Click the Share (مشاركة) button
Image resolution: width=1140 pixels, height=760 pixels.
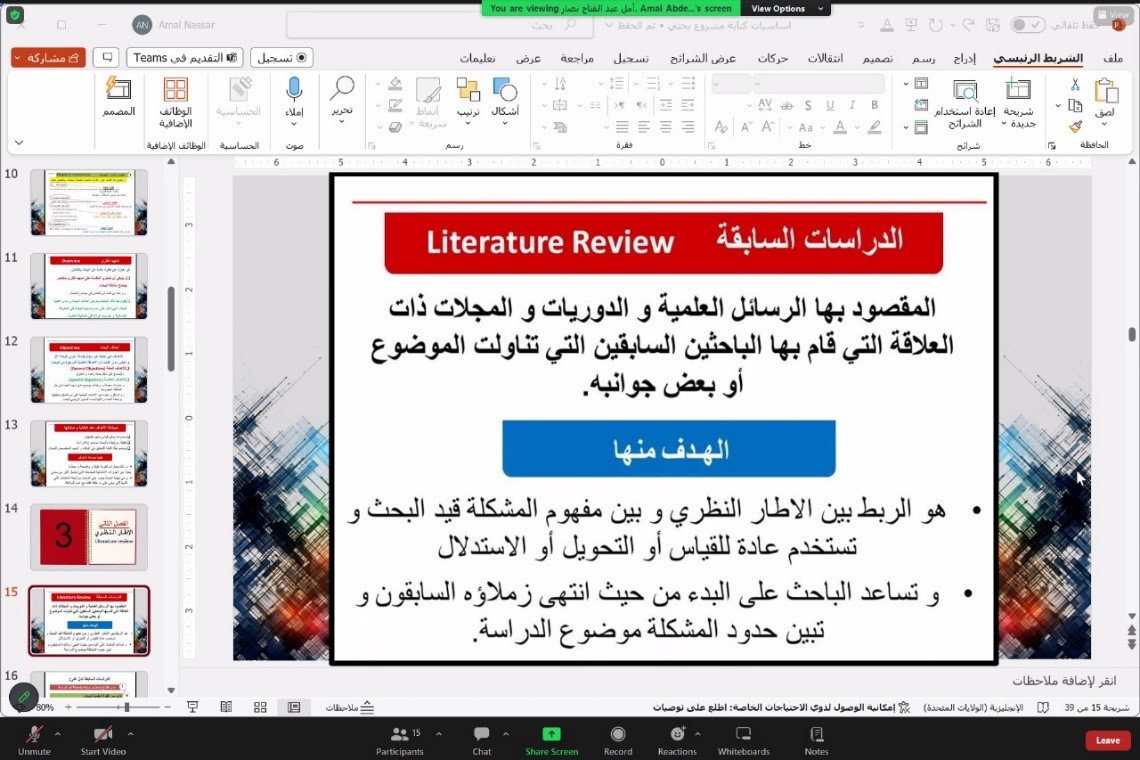(x=48, y=58)
